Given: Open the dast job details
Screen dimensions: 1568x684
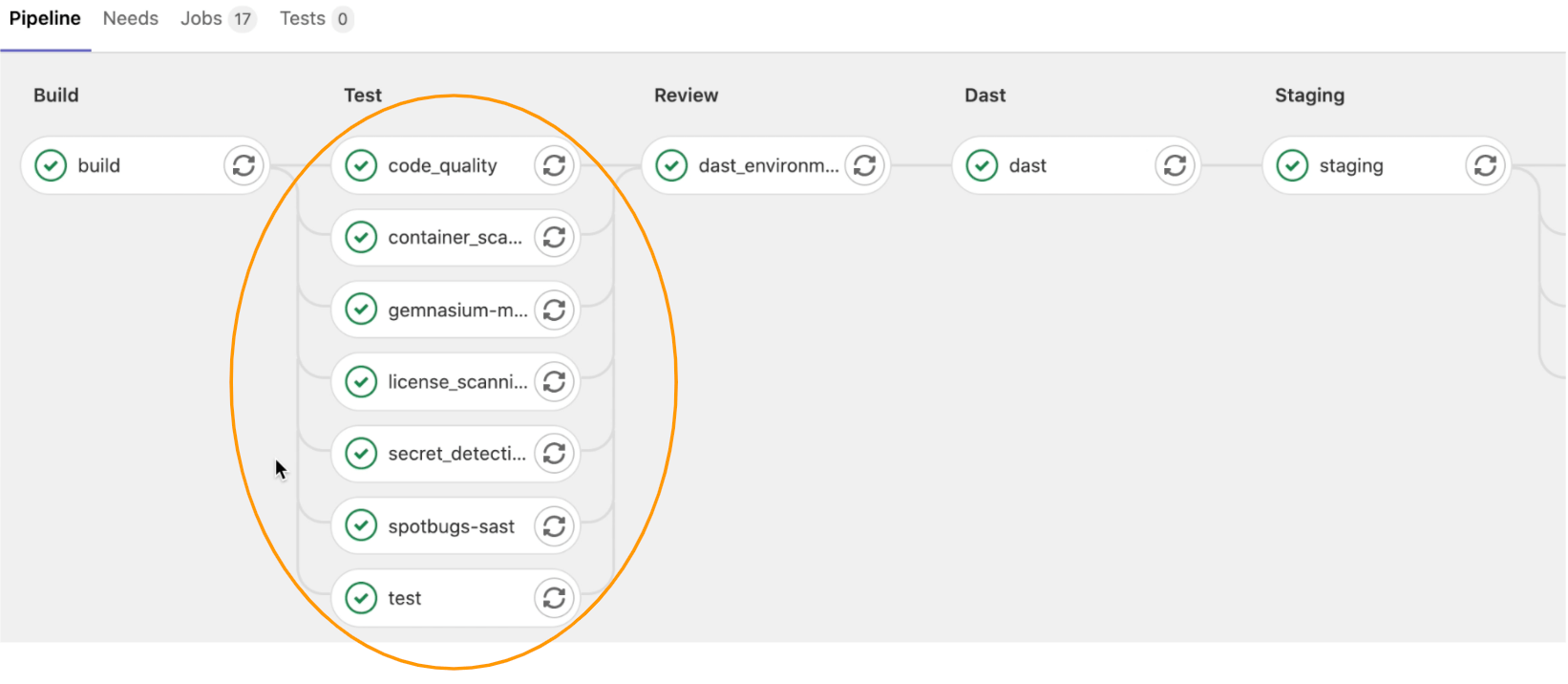Looking at the screenshot, I should point(1028,166).
